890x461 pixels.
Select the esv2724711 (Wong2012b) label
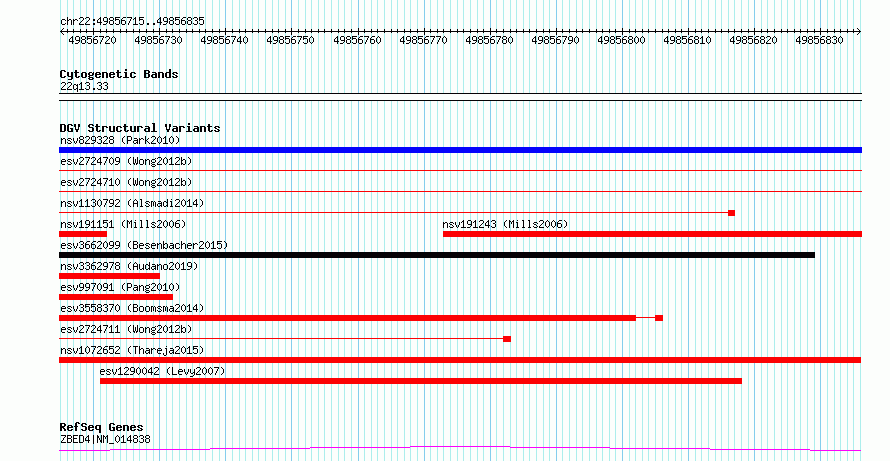(126, 329)
